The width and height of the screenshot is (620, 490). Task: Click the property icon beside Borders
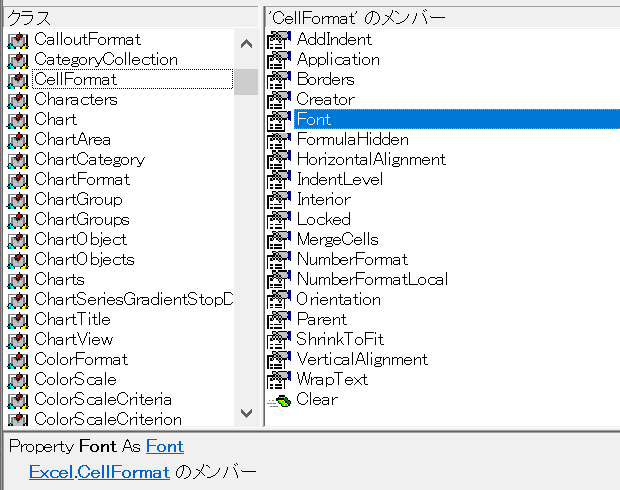pyautogui.click(x=279, y=79)
